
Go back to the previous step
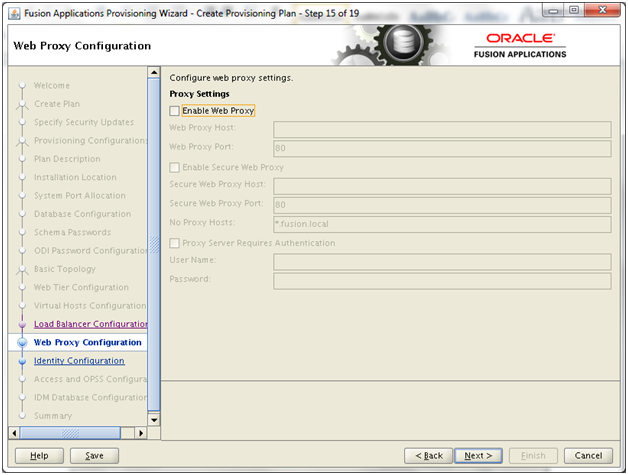429,456
